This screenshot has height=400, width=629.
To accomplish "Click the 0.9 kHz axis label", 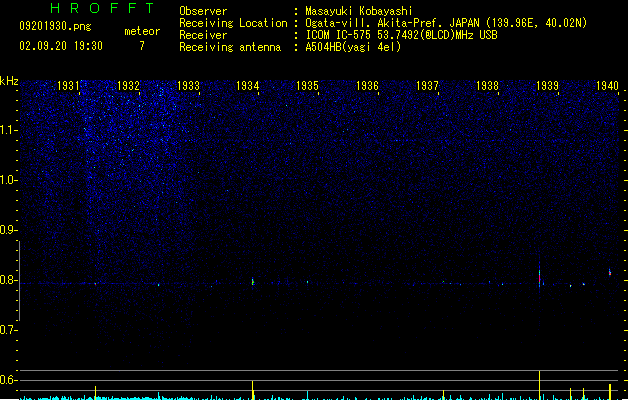I will [8, 230].
